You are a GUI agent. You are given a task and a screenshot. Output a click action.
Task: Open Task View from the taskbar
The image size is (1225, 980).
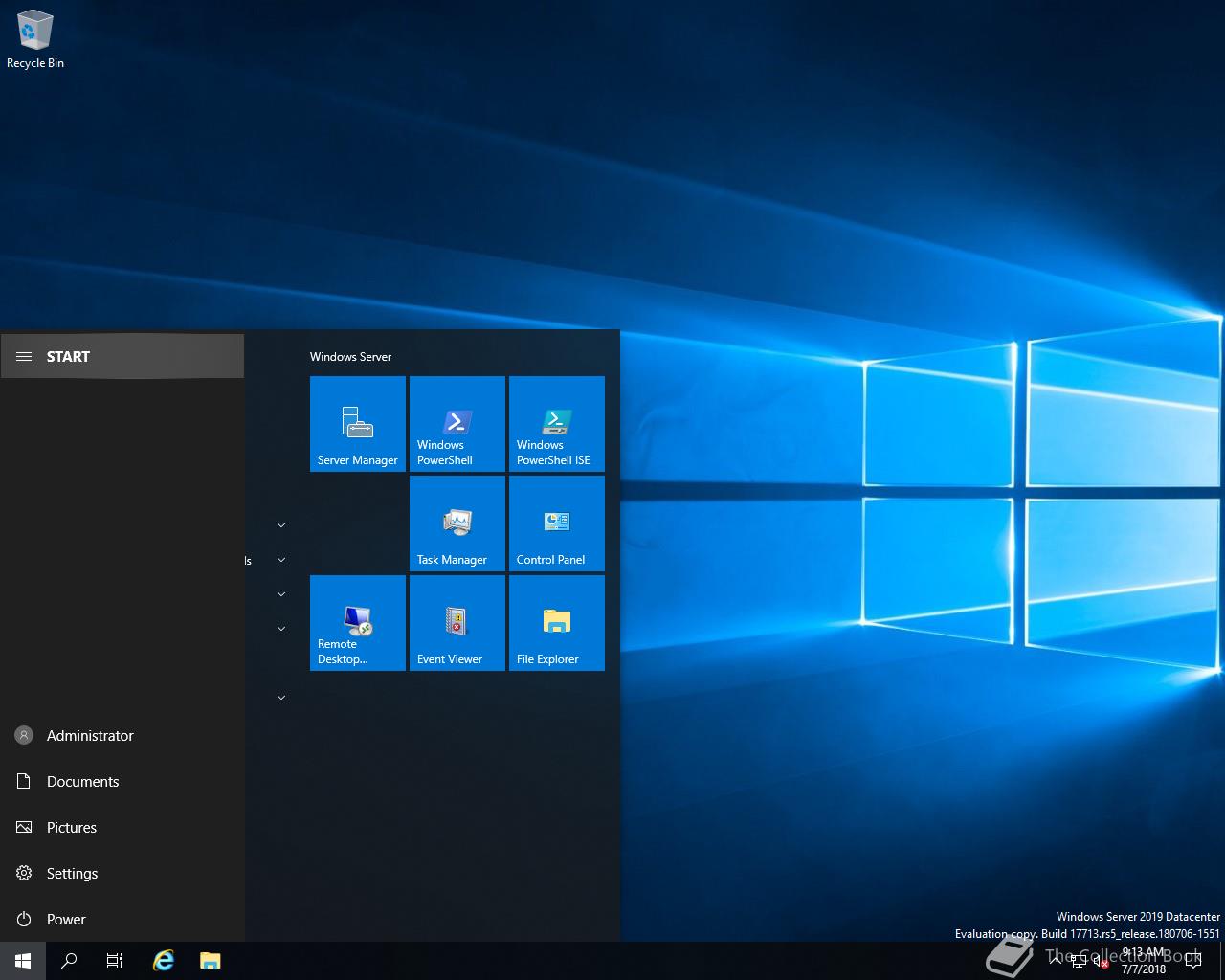pyautogui.click(x=115, y=961)
